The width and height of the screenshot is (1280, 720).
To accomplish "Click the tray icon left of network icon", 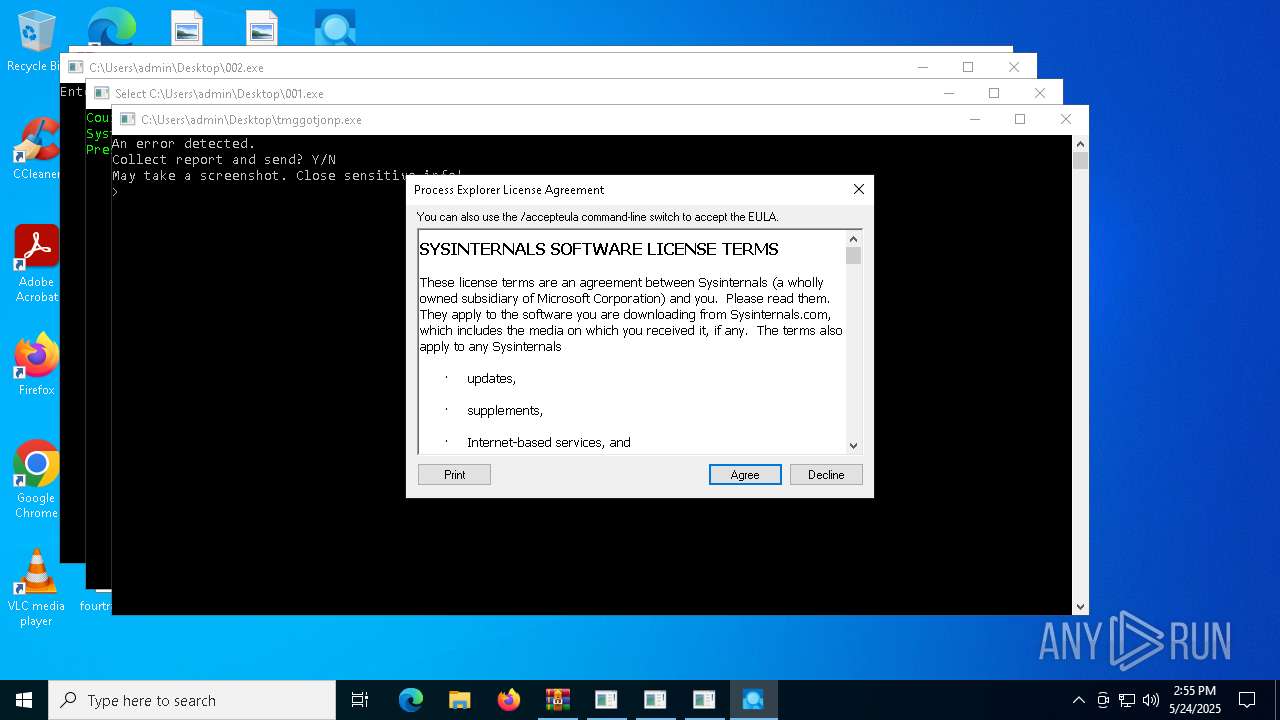I will click(x=1103, y=700).
